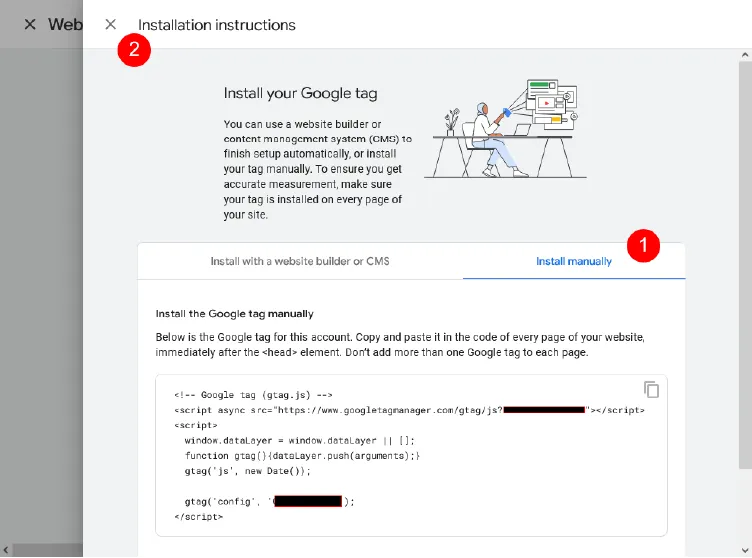The width and height of the screenshot is (752, 558).
Task: Click the Installation instructions title
Action: (x=217, y=25)
